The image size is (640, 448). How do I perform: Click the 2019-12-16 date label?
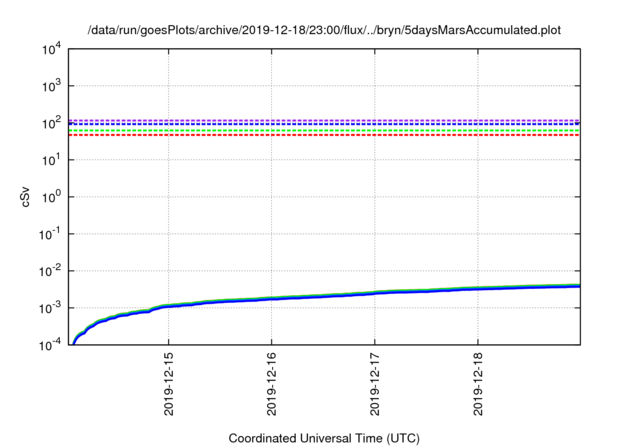point(272,384)
